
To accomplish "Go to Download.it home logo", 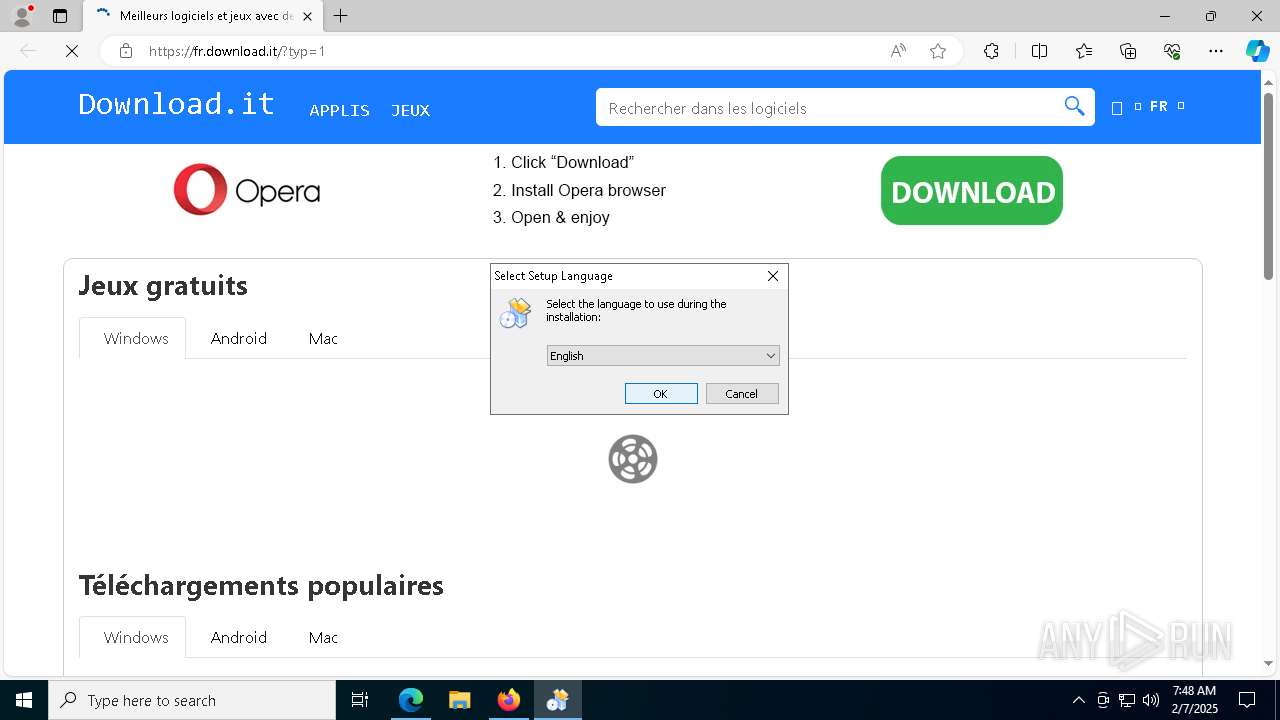I will tap(176, 104).
